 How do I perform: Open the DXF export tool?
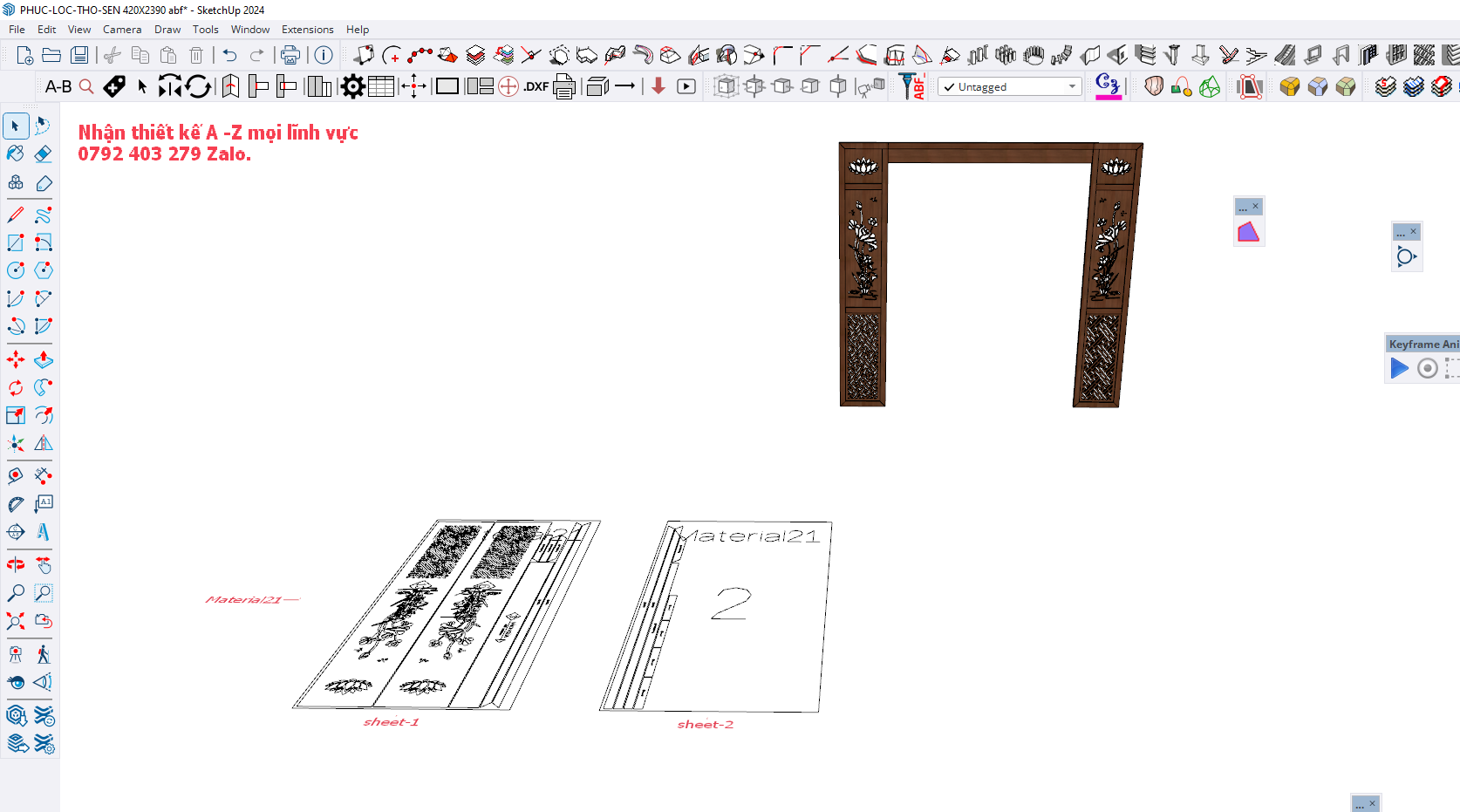(x=536, y=86)
